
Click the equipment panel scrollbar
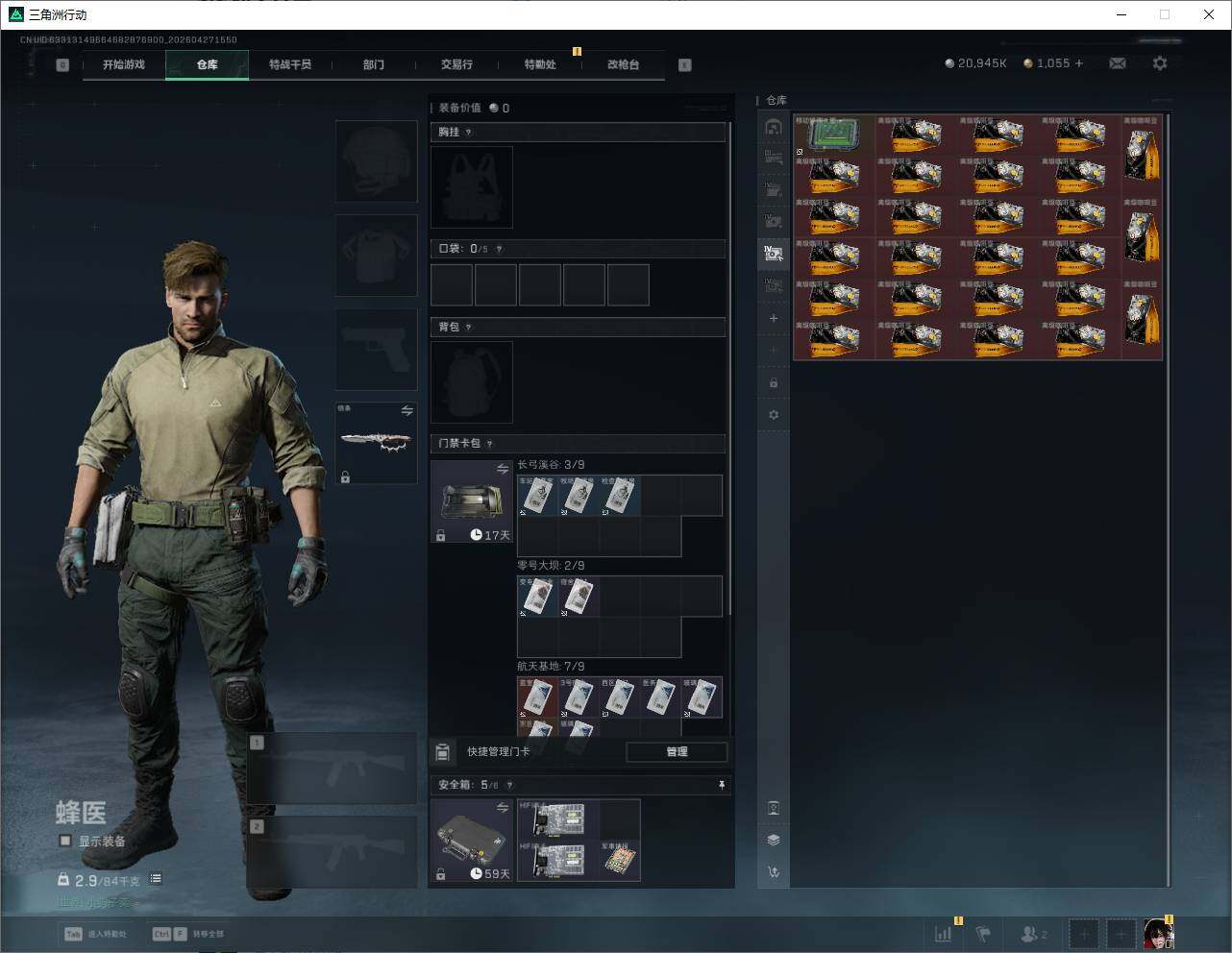click(x=730, y=368)
